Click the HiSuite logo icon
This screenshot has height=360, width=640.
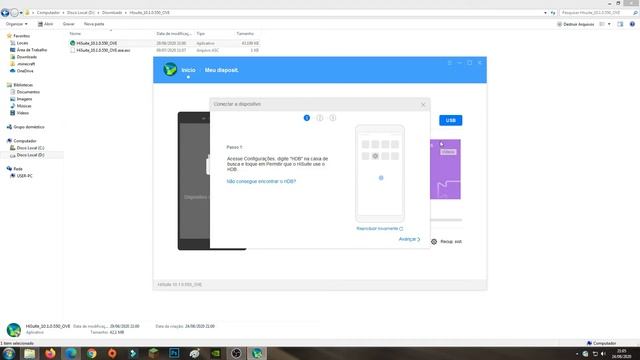170,70
